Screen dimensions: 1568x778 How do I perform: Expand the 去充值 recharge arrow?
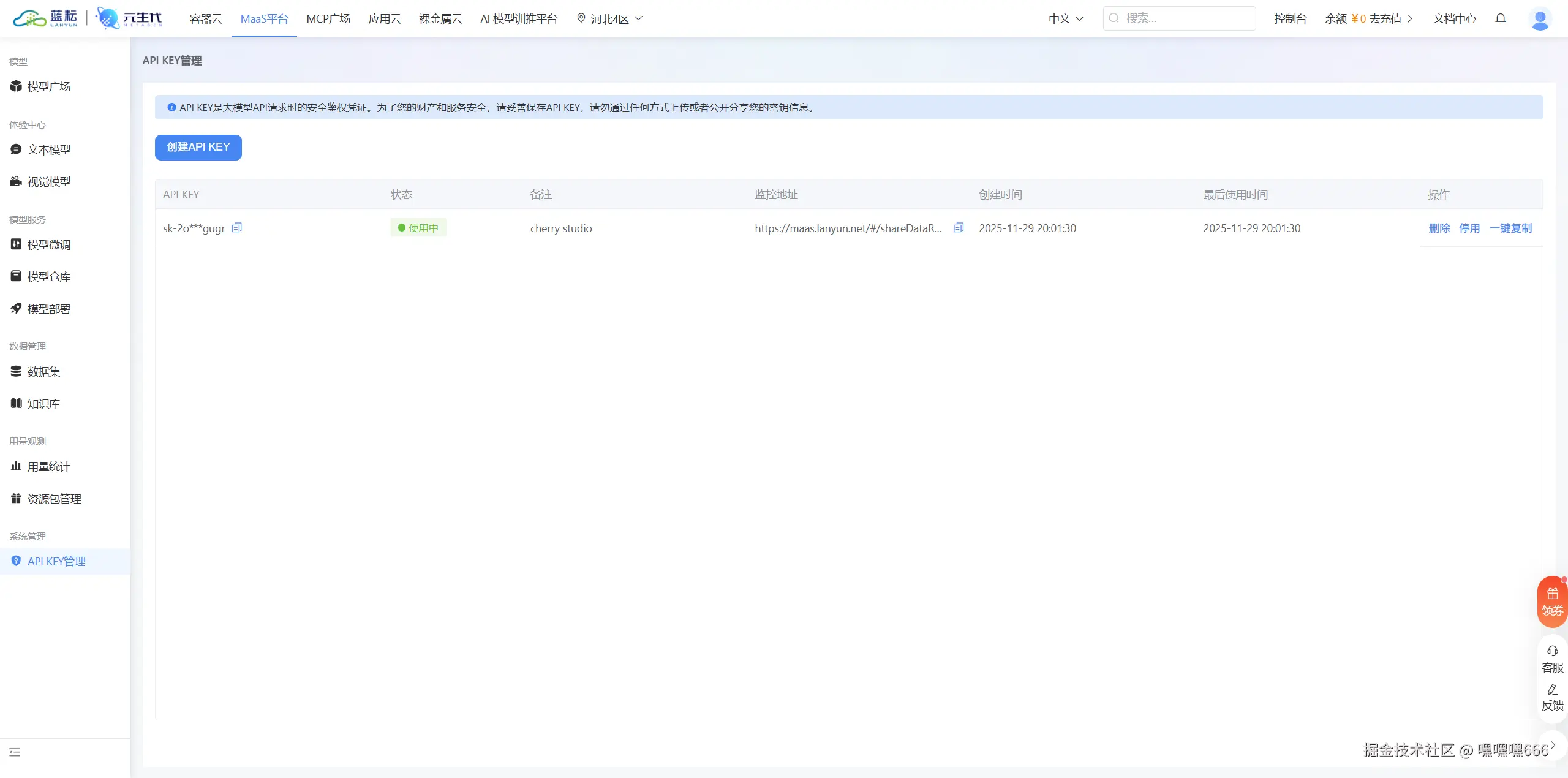click(1409, 19)
